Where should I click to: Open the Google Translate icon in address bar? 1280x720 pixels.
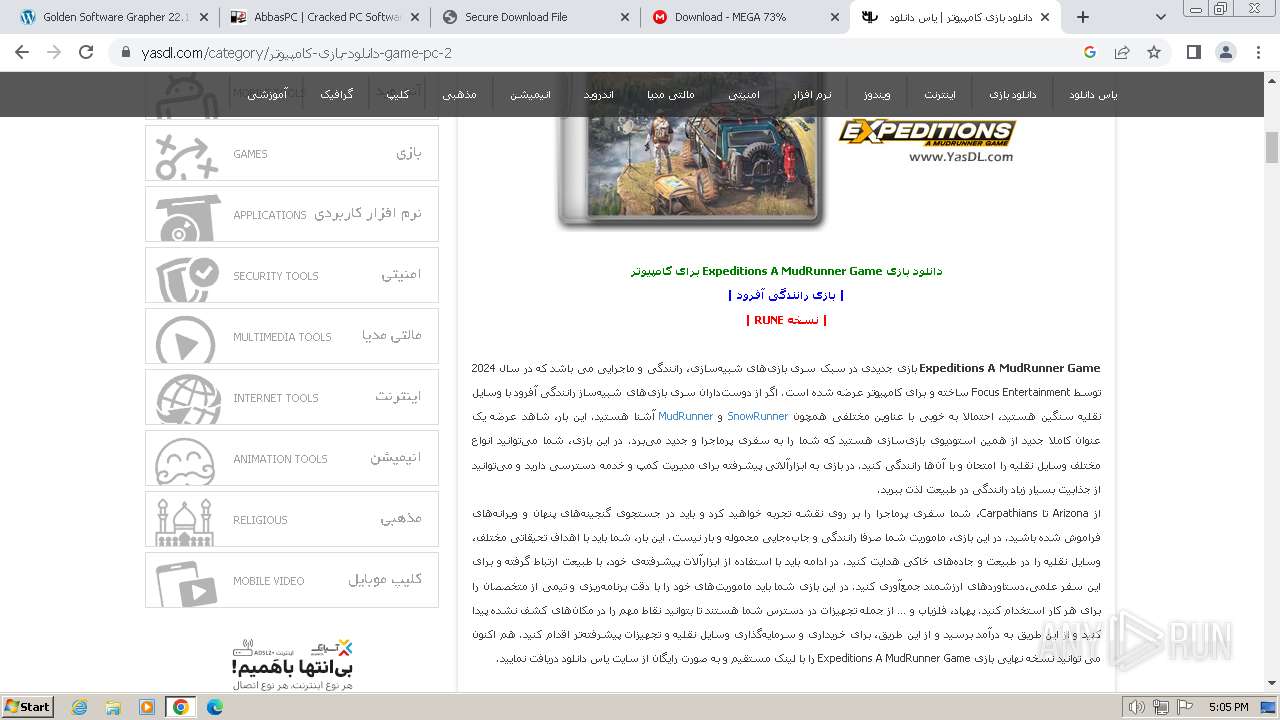tap(1090, 52)
